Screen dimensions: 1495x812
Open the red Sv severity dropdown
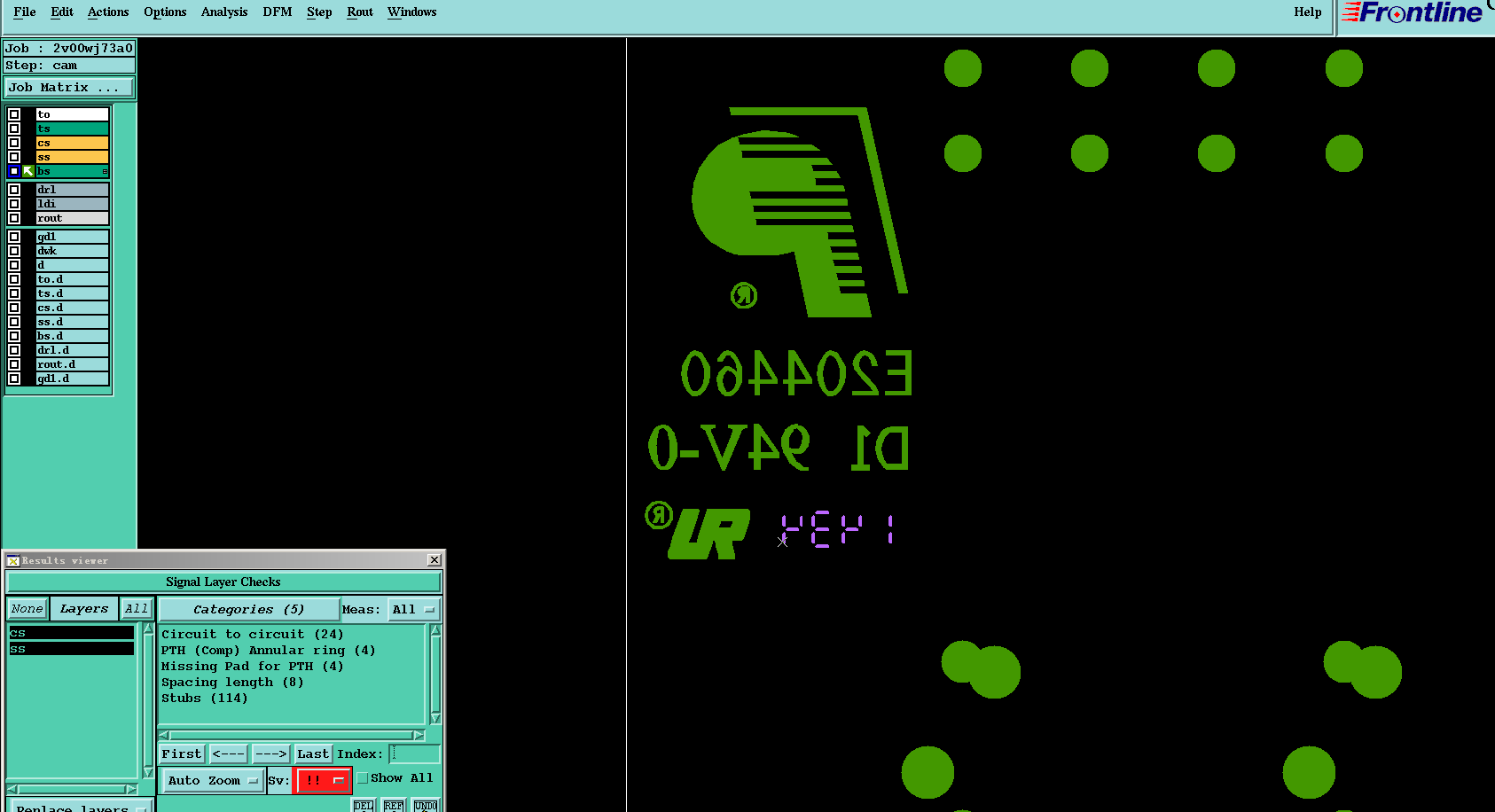tap(323, 780)
